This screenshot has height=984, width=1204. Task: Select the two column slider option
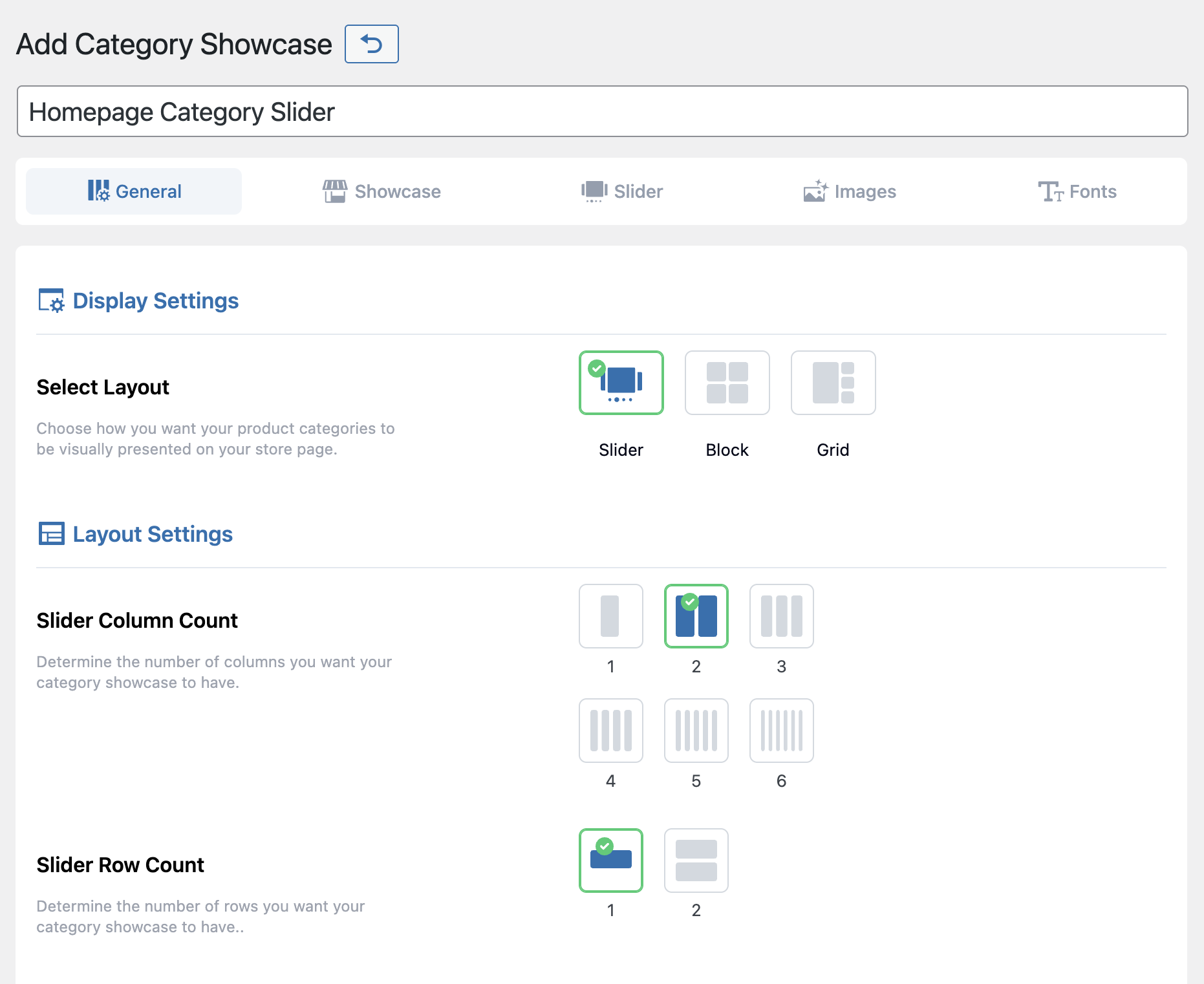coord(696,616)
